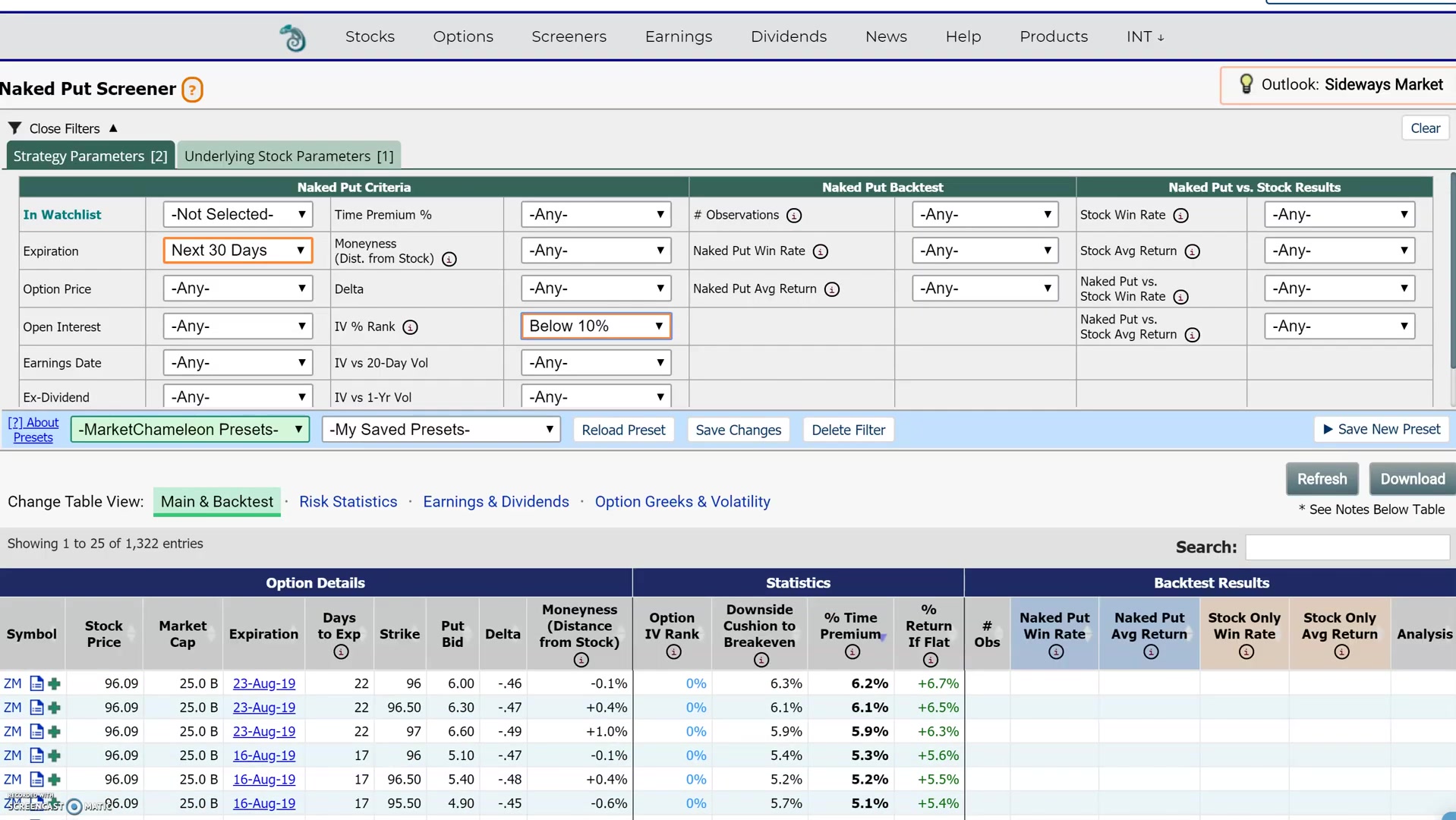Click the MarketChameleon chameleon logo
The image size is (1456, 820).
click(292, 37)
